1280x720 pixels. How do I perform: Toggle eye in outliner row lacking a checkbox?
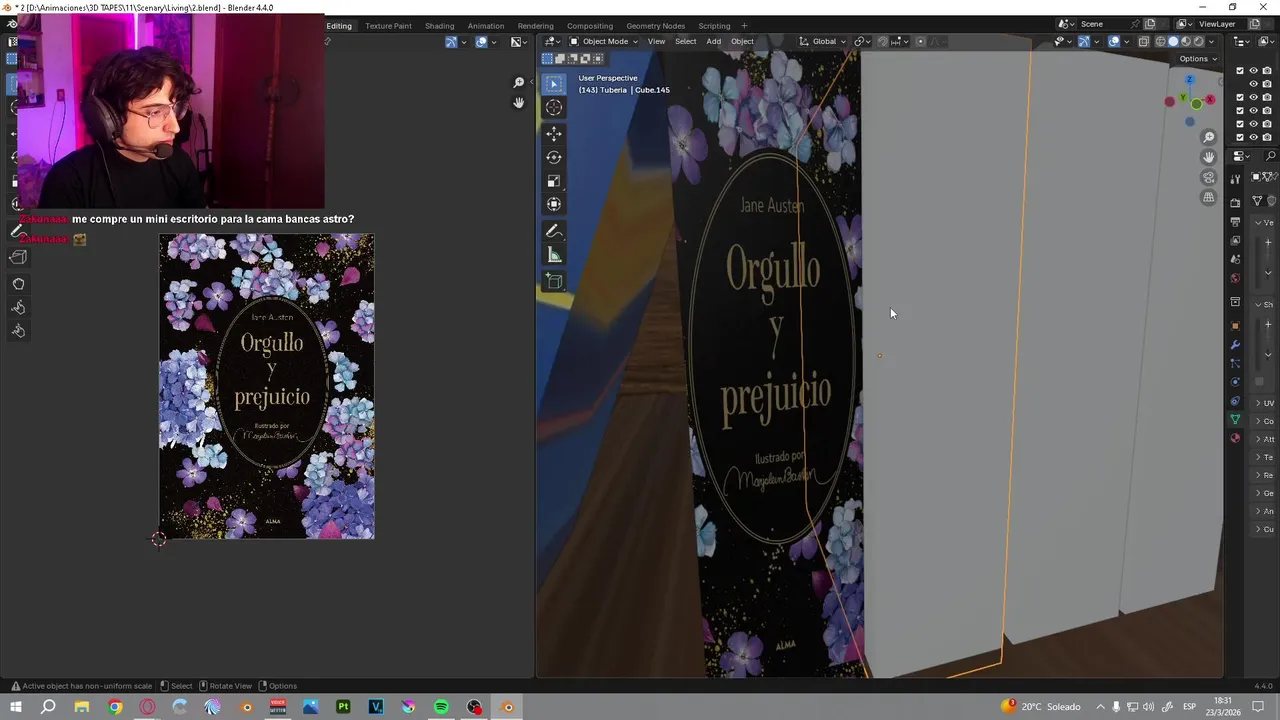tap(1253, 84)
